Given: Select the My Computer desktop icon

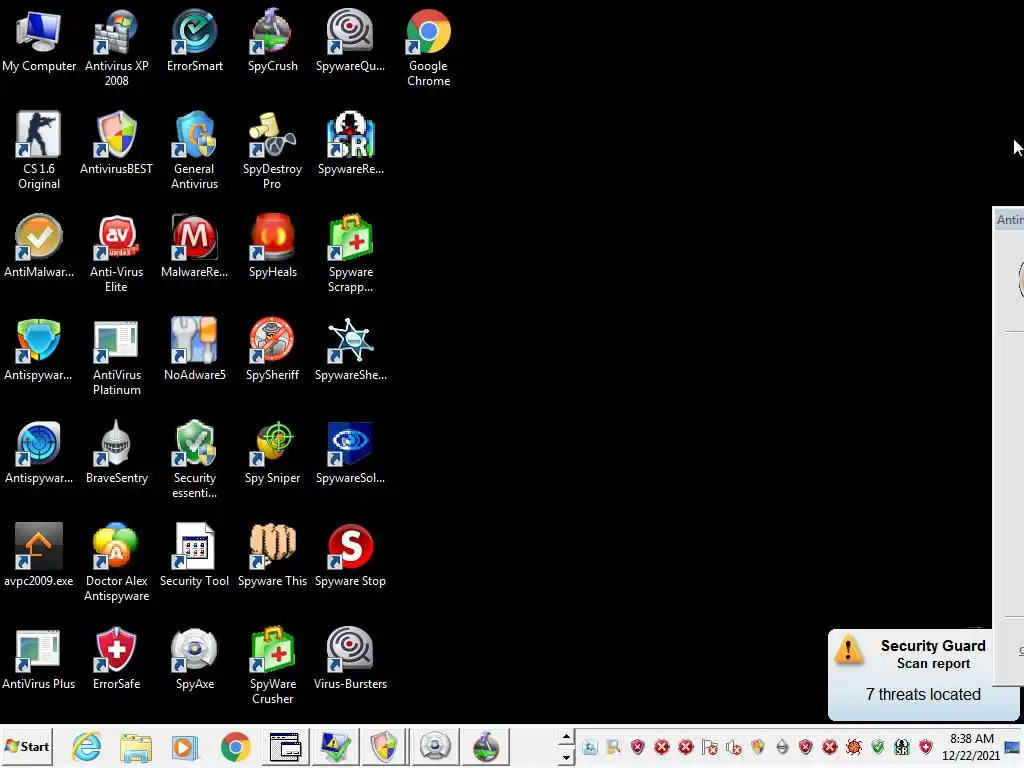Looking at the screenshot, I should [39, 40].
